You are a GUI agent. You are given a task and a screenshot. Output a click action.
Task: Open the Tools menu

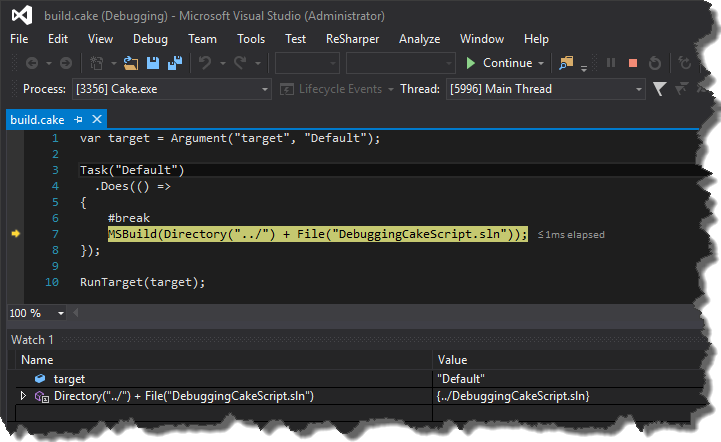(251, 39)
